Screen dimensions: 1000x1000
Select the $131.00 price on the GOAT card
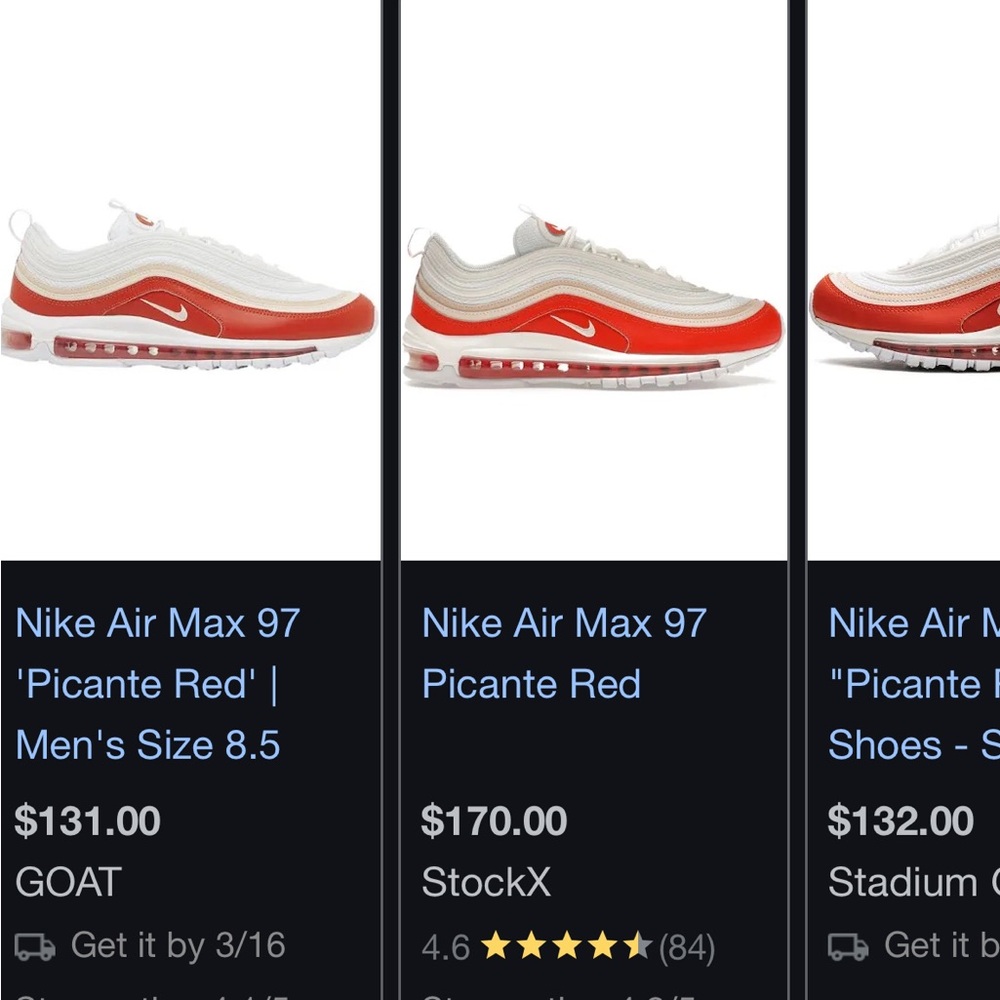(87, 820)
